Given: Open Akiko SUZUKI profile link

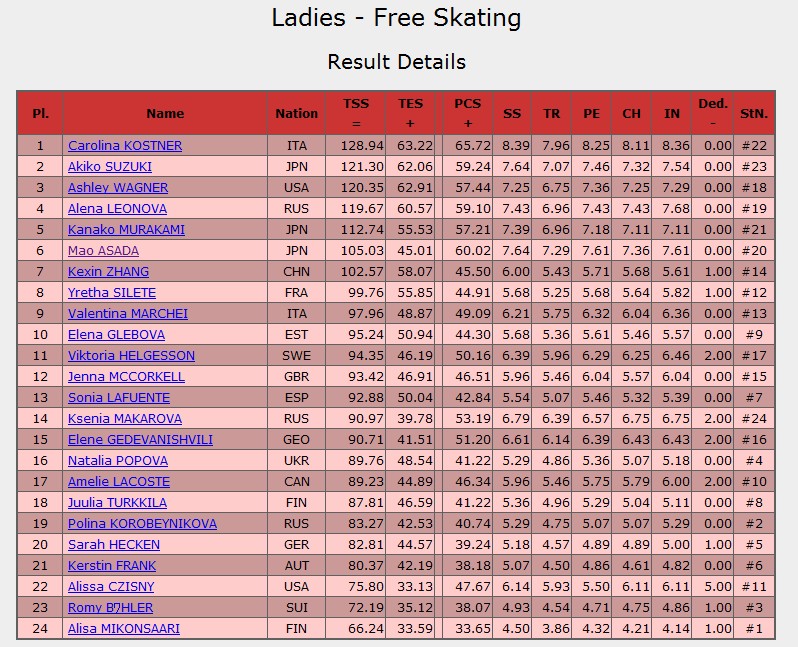Looking at the screenshot, I should tap(110, 166).
